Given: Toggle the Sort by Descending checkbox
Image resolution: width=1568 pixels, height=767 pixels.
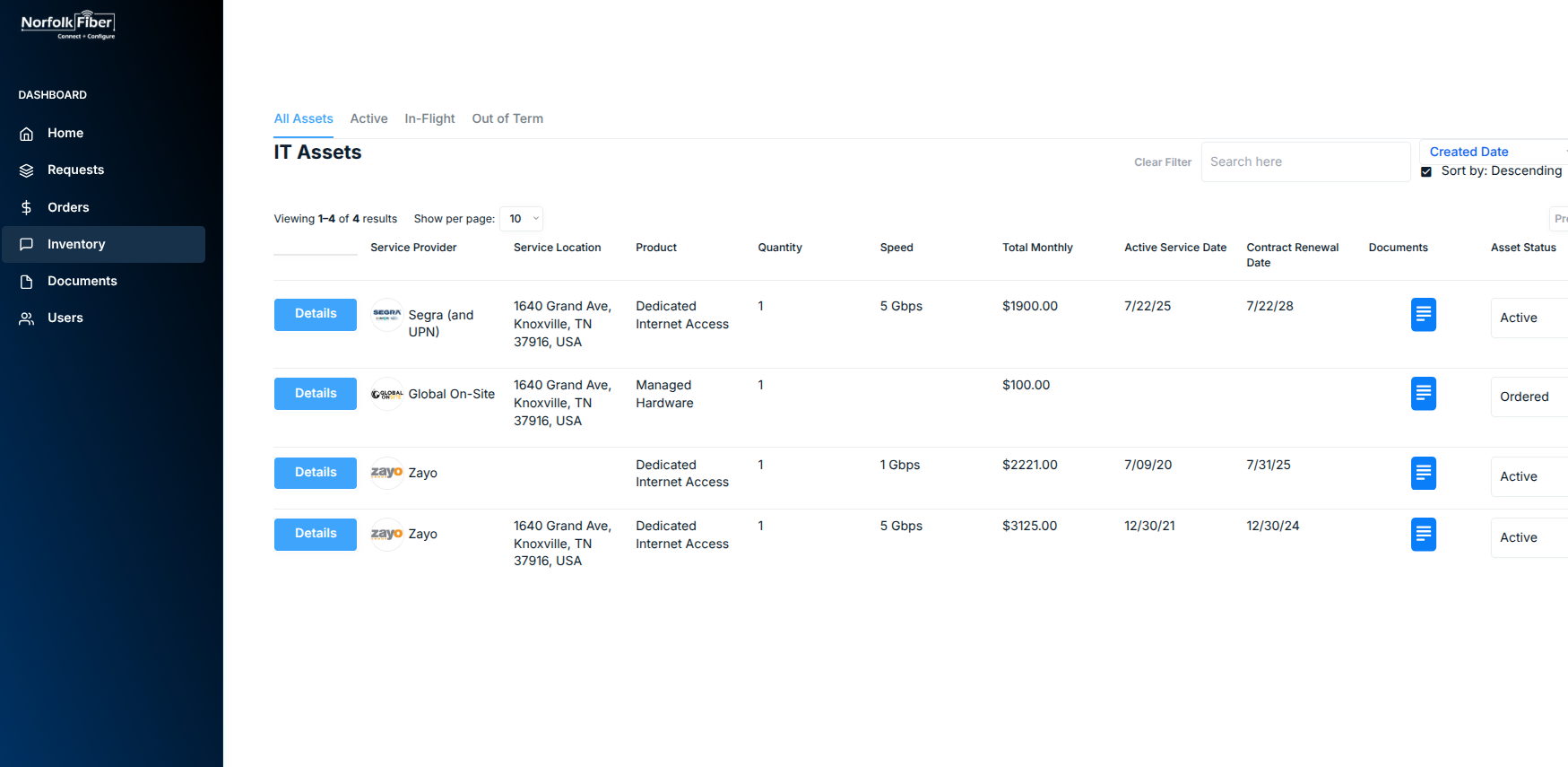Looking at the screenshot, I should coord(1426,172).
